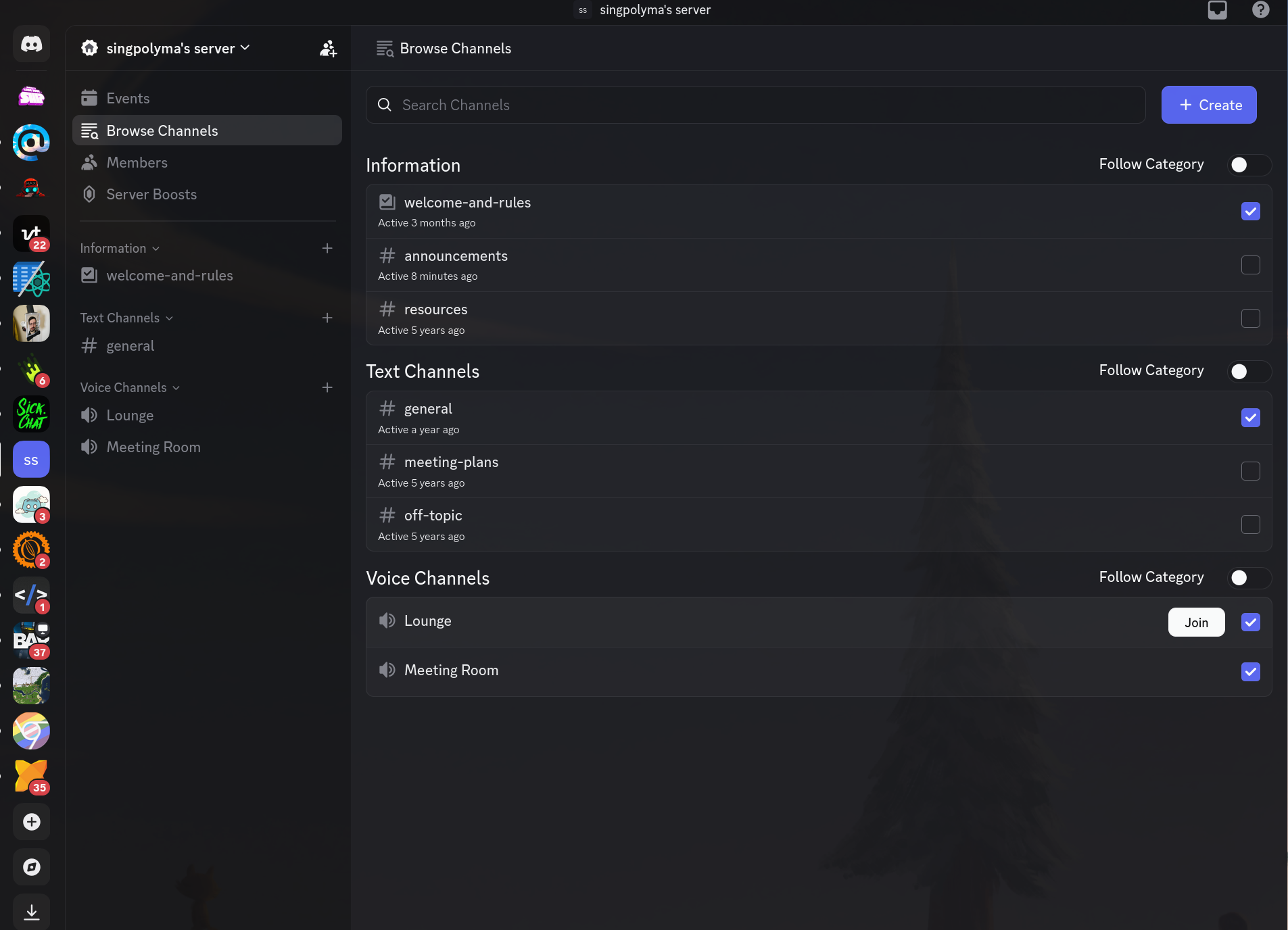The height and width of the screenshot is (930, 1288).
Task: Collapse the Text Channels sidebar category
Action: tap(126, 318)
